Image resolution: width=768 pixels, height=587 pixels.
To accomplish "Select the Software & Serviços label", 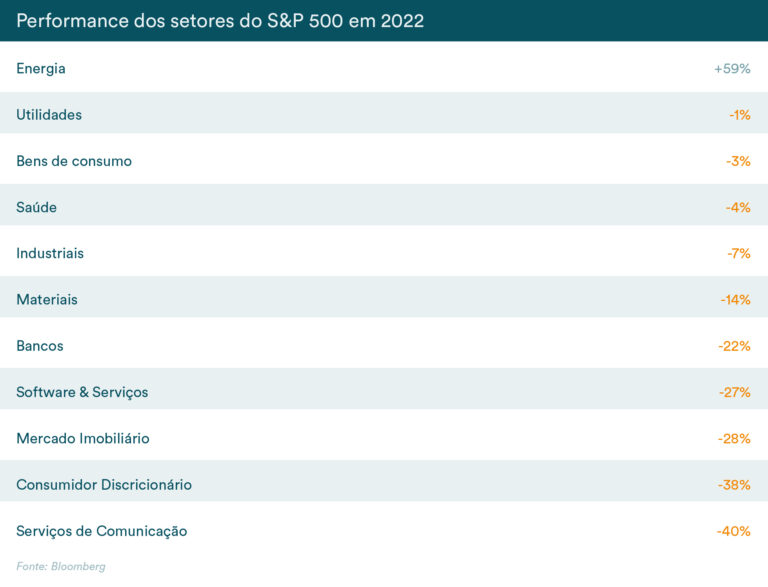I will (82, 392).
